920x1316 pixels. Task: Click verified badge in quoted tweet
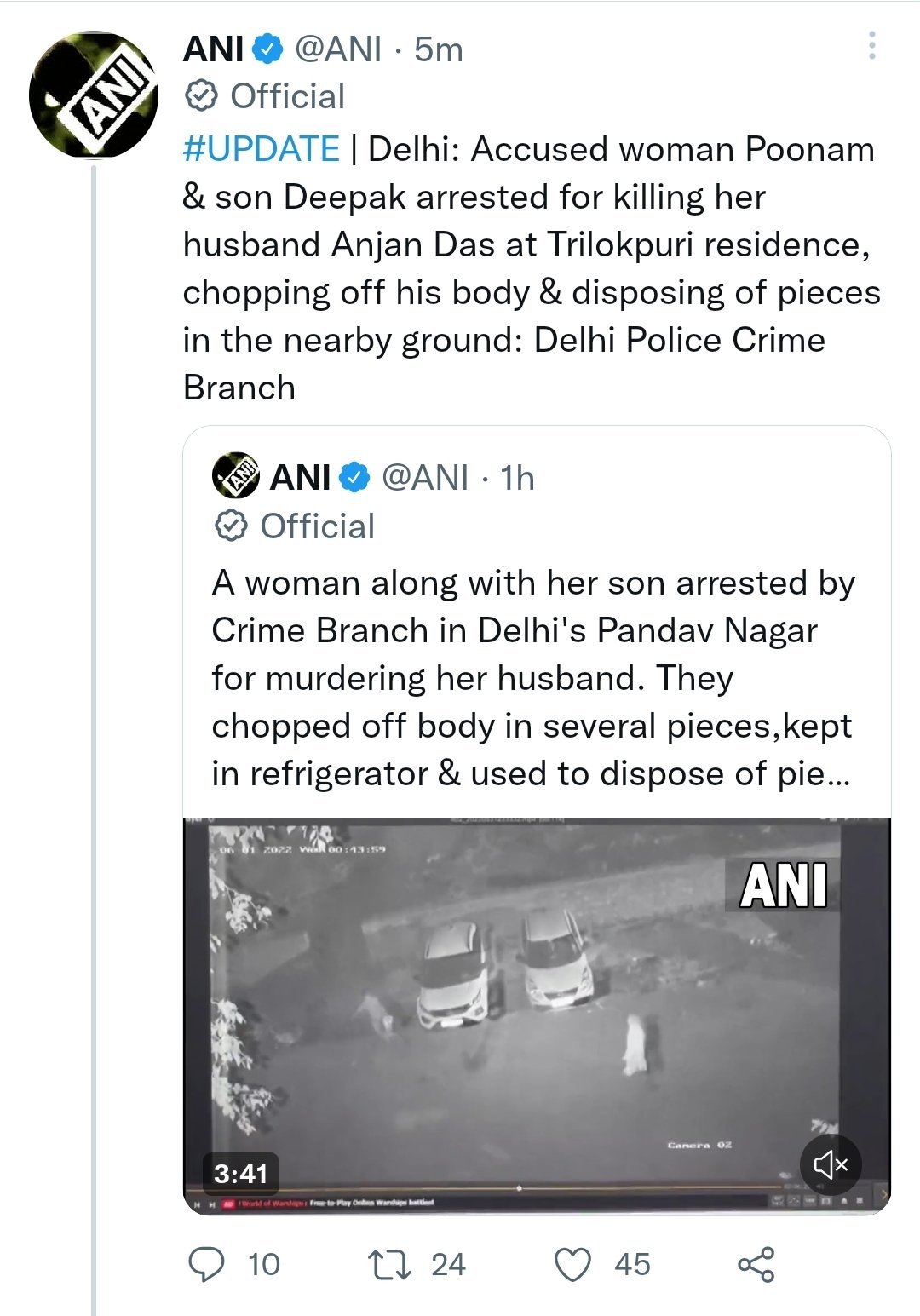click(355, 478)
